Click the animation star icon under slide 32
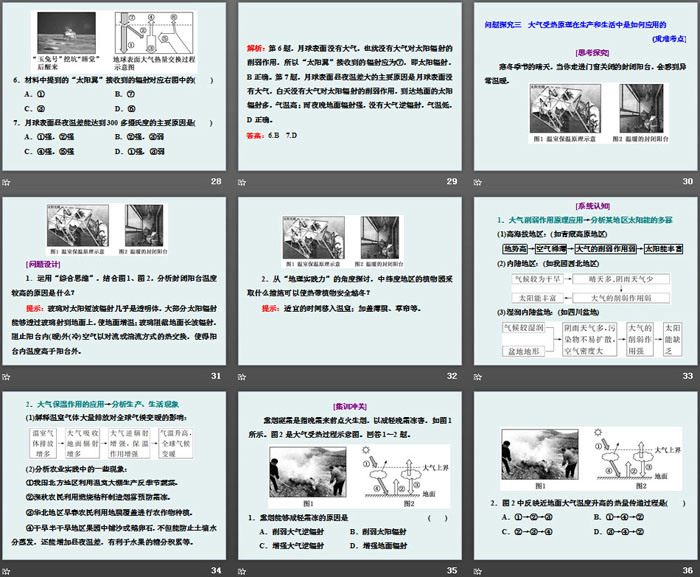 243,376
